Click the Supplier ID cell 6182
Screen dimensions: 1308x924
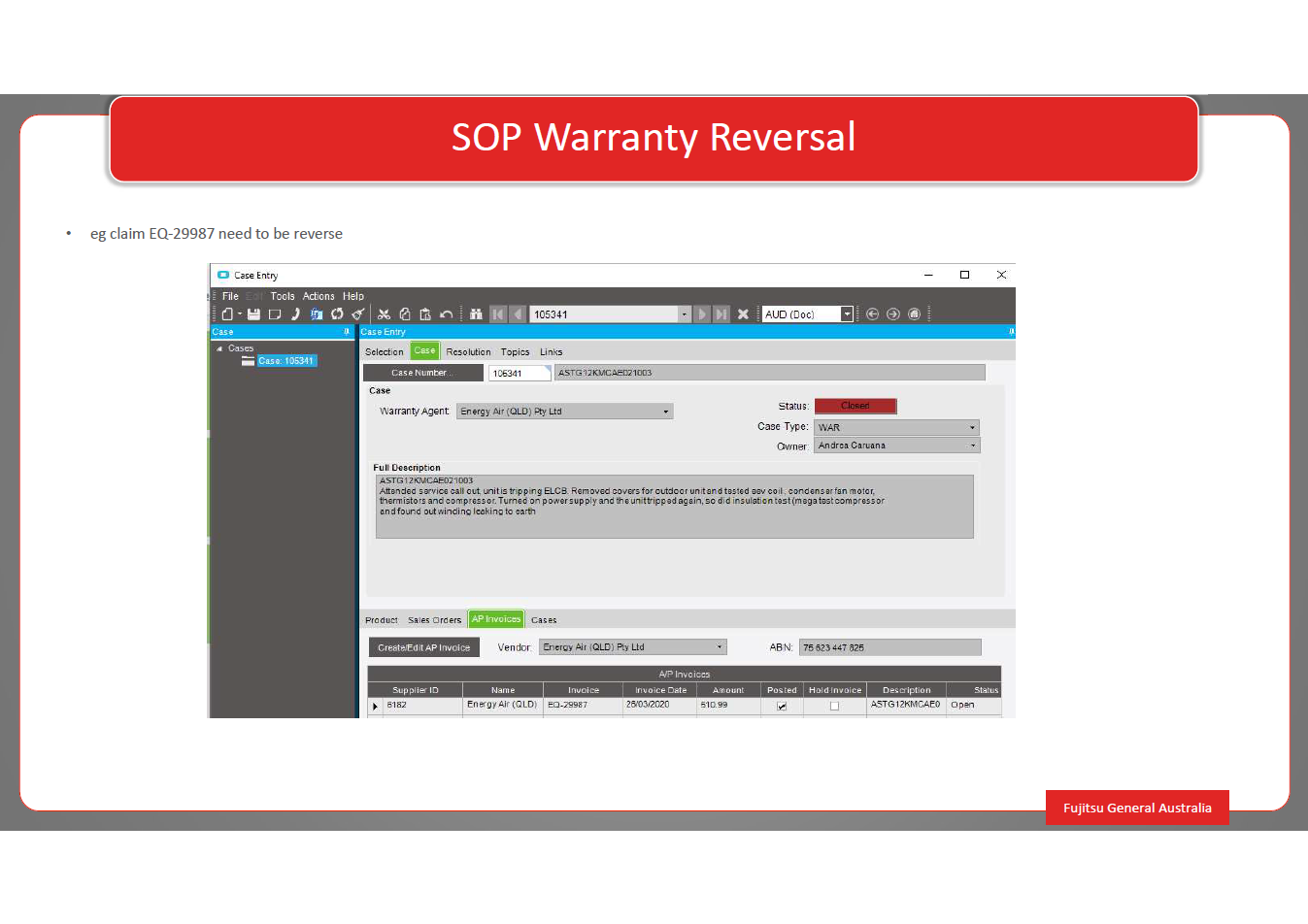[422, 706]
